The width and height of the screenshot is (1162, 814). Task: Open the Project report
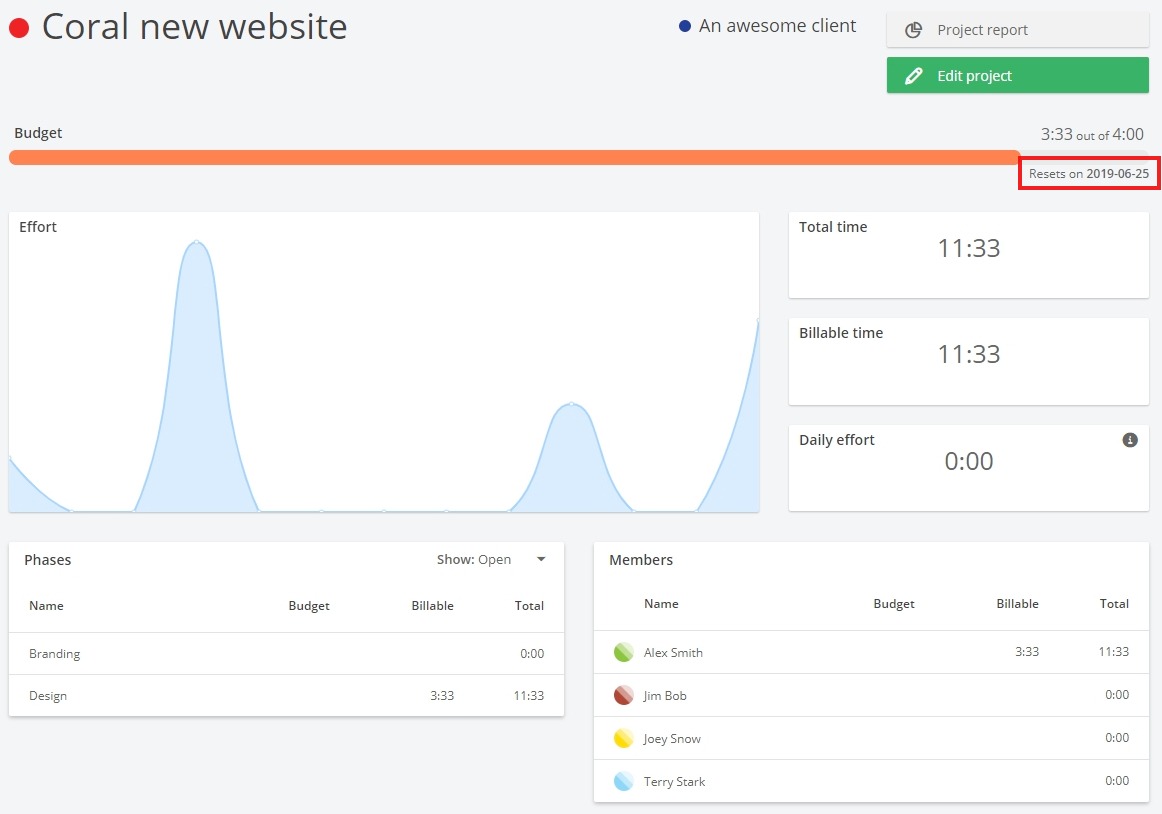click(1017, 30)
